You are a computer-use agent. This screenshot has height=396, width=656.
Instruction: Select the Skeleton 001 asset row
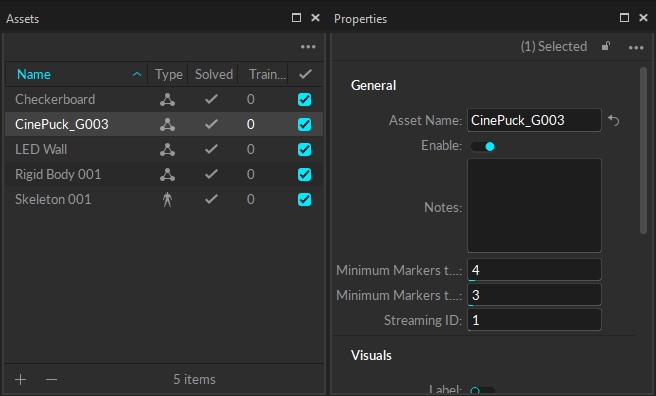[x=164, y=199]
